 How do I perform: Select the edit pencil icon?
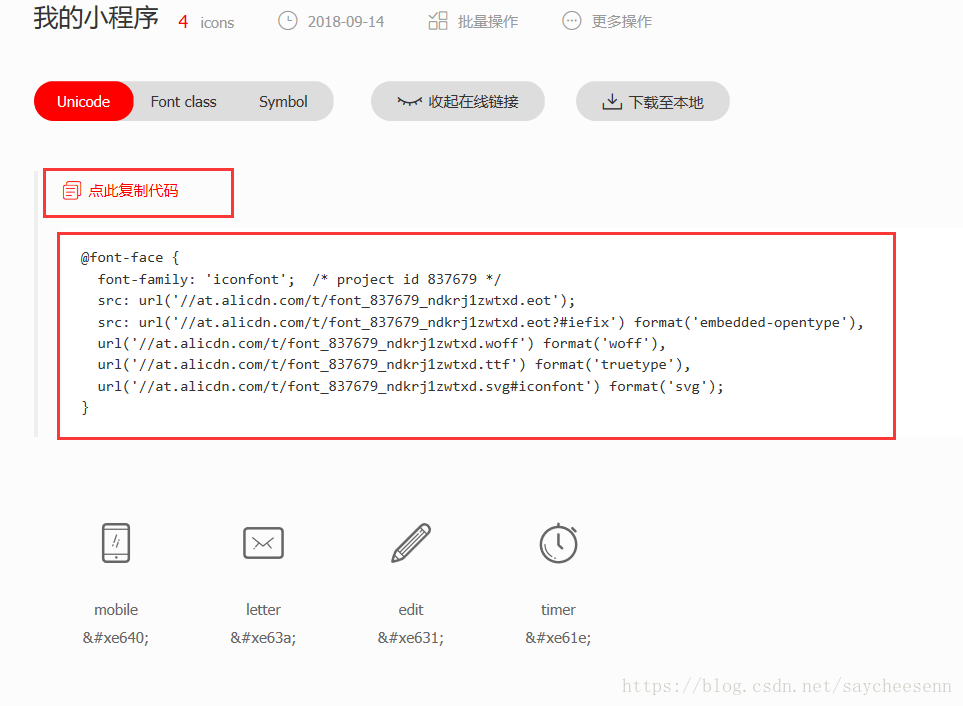(411, 543)
